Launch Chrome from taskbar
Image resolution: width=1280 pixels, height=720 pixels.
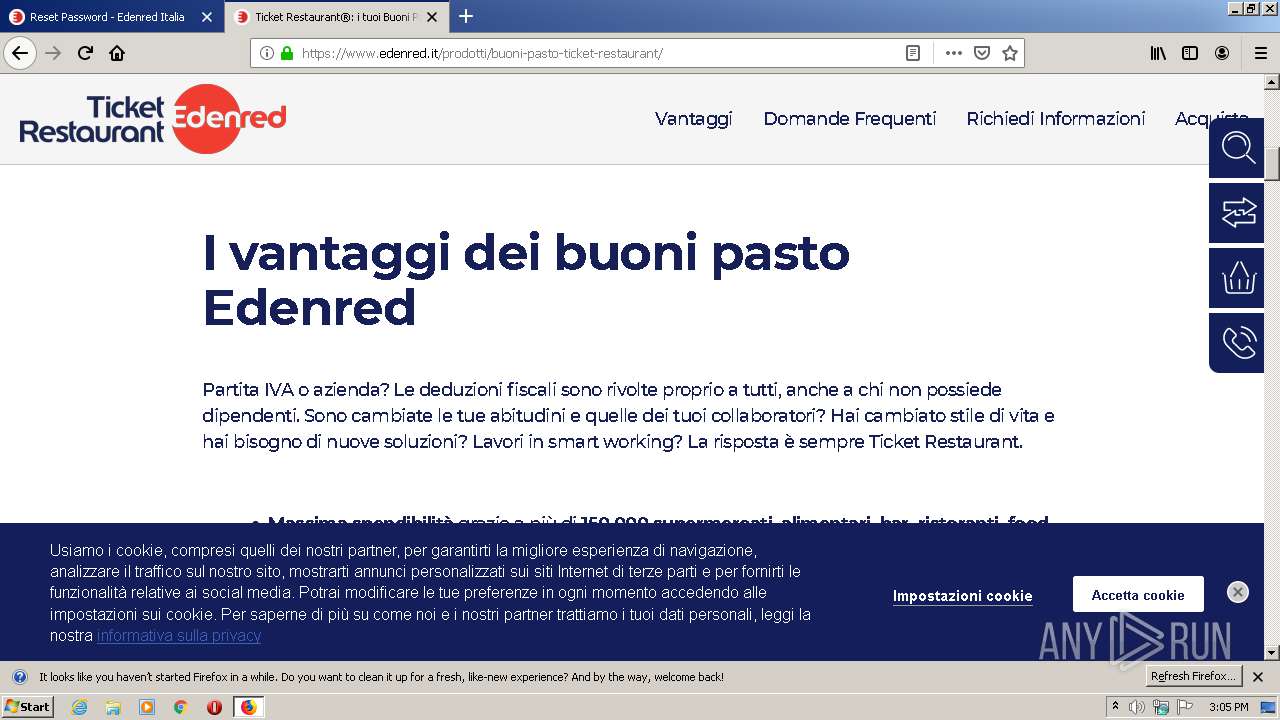point(180,707)
